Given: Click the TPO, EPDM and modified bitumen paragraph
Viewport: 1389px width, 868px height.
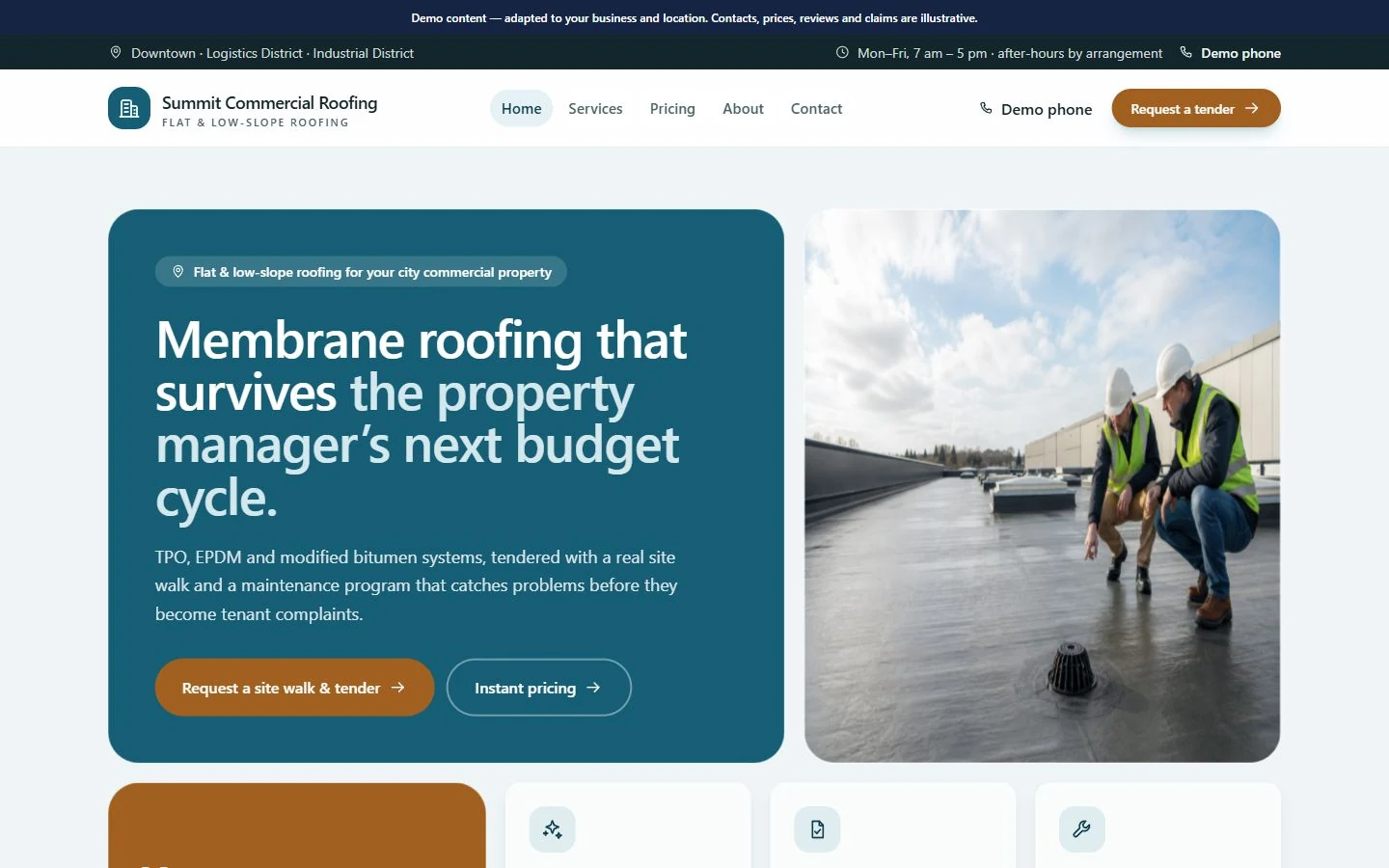Looking at the screenshot, I should (417, 585).
